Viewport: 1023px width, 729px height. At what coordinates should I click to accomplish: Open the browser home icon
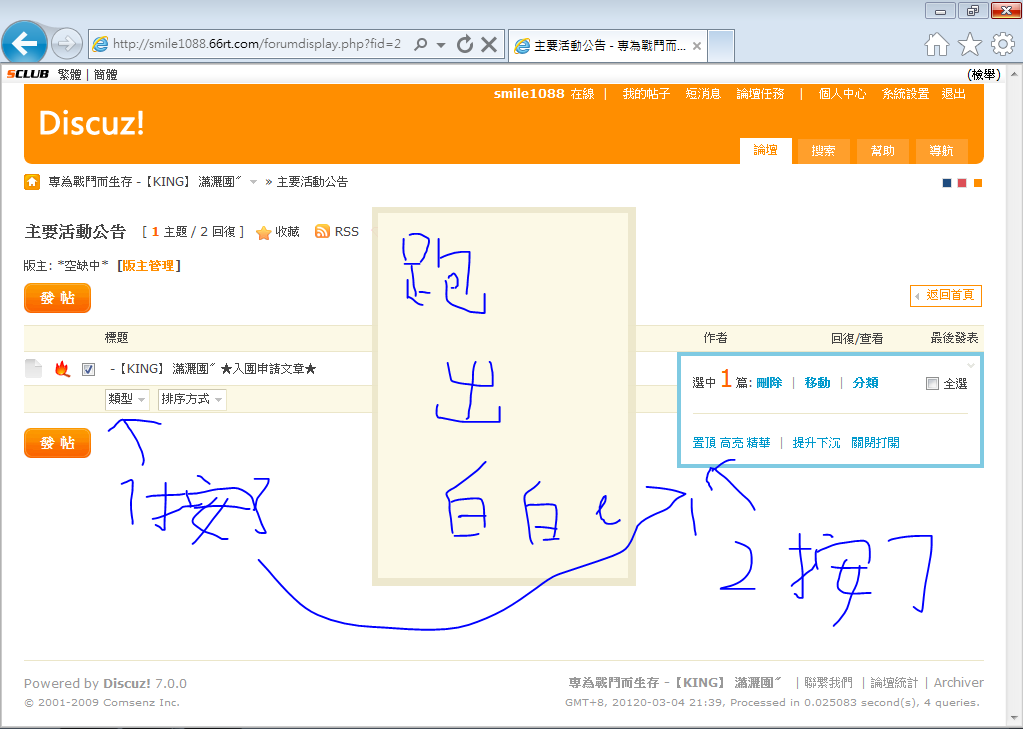tap(937, 44)
